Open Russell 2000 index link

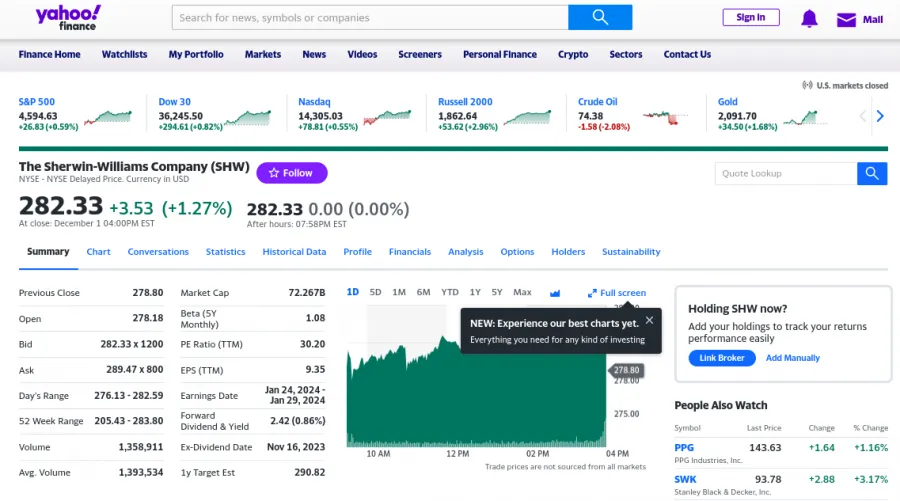465,102
